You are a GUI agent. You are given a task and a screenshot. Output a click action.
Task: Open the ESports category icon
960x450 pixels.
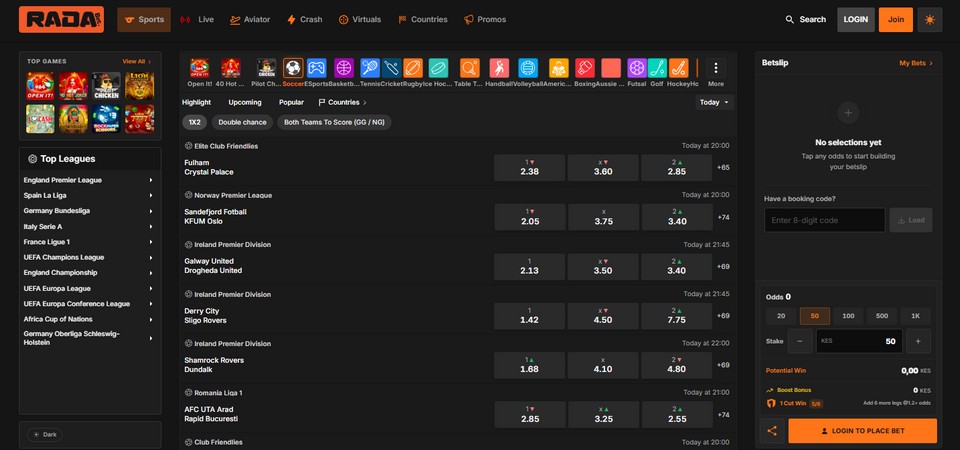(x=317, y=68)
